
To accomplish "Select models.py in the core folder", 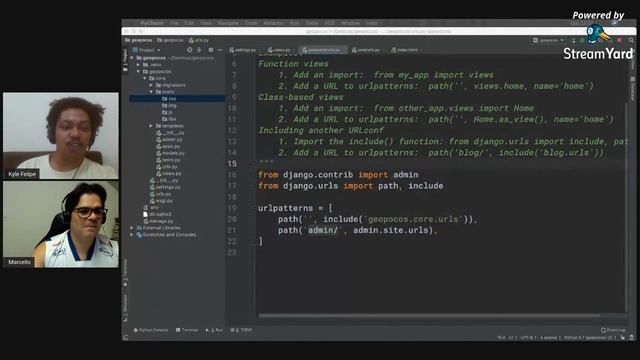I will click(171, 153).
